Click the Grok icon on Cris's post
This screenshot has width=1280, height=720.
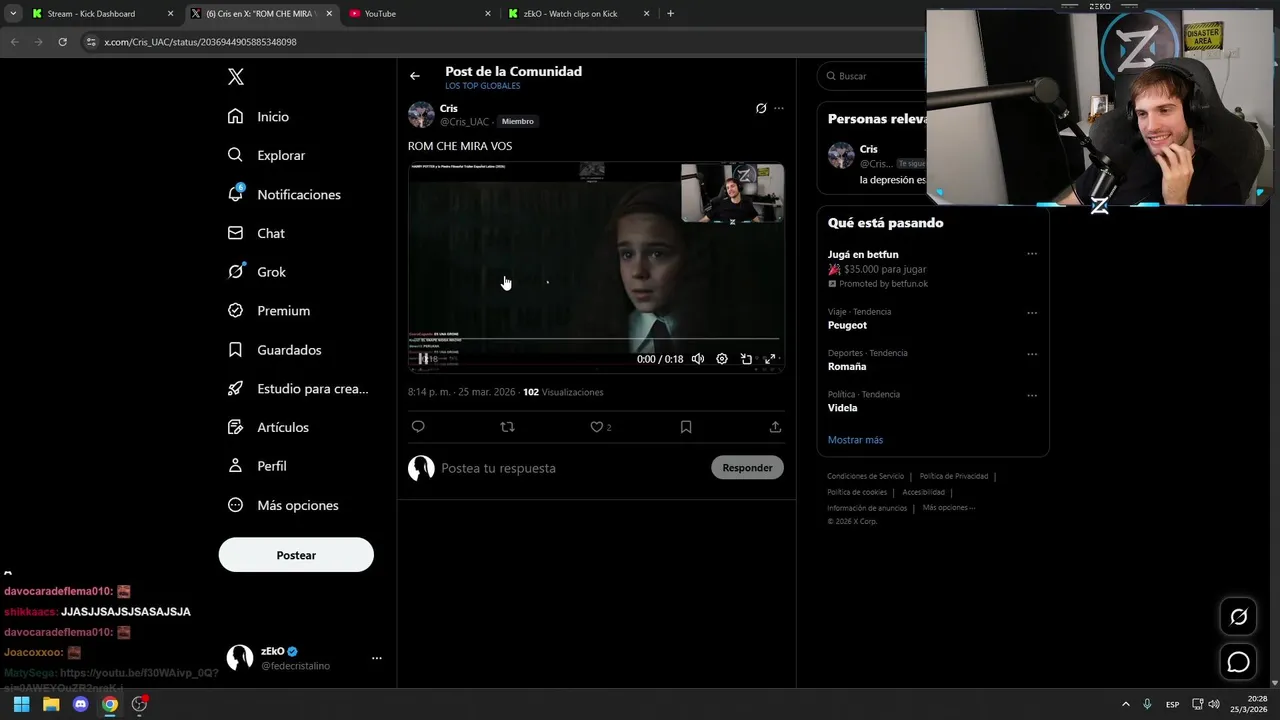[x=761, y=108]
